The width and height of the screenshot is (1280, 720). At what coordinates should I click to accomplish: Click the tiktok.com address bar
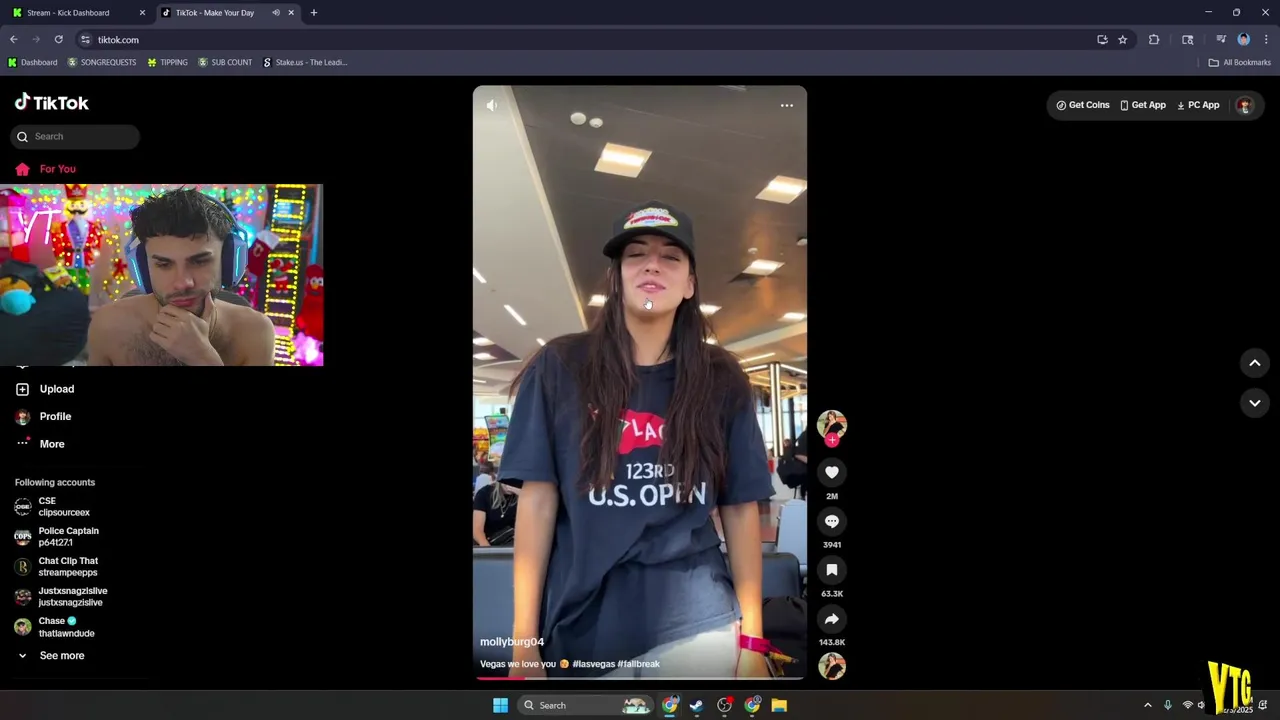(590, 40)
